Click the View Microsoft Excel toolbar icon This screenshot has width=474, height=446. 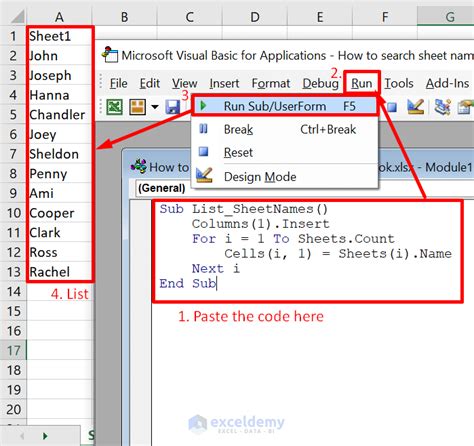(114, 107)
